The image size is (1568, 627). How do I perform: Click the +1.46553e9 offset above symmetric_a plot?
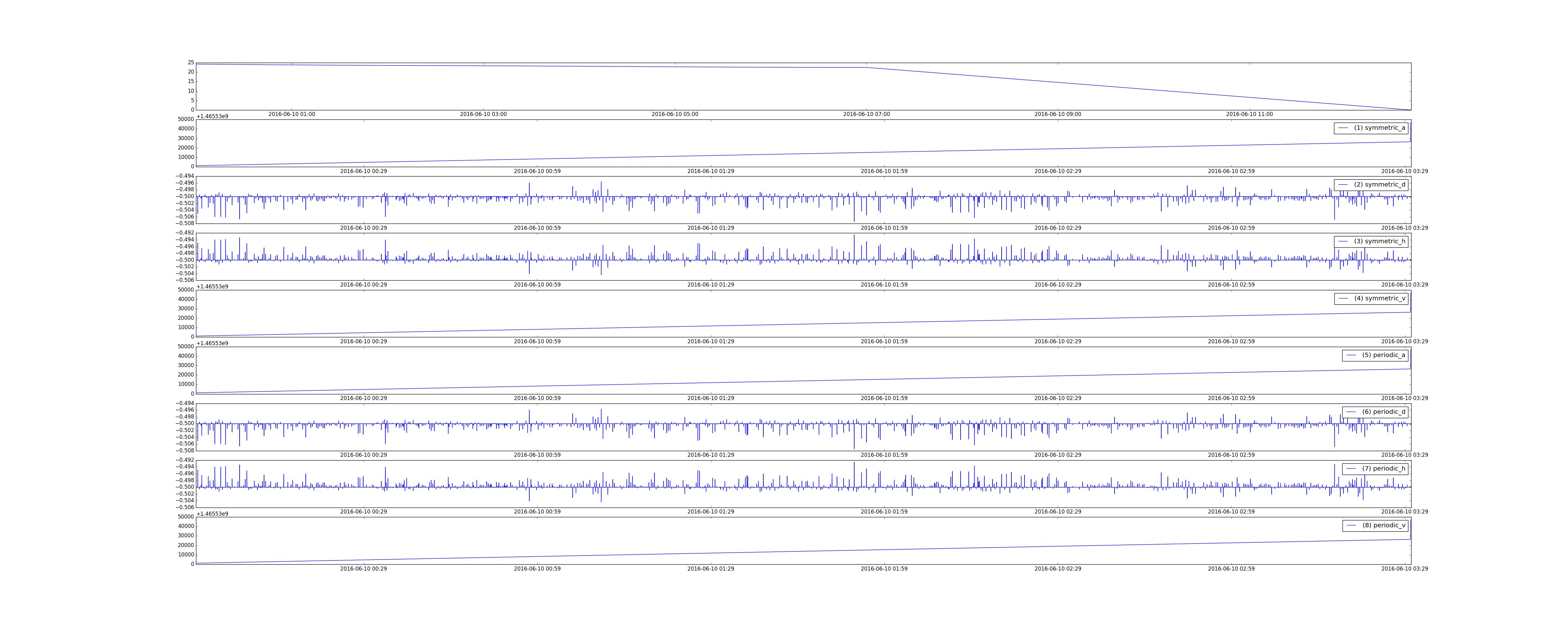pos(212,116)
